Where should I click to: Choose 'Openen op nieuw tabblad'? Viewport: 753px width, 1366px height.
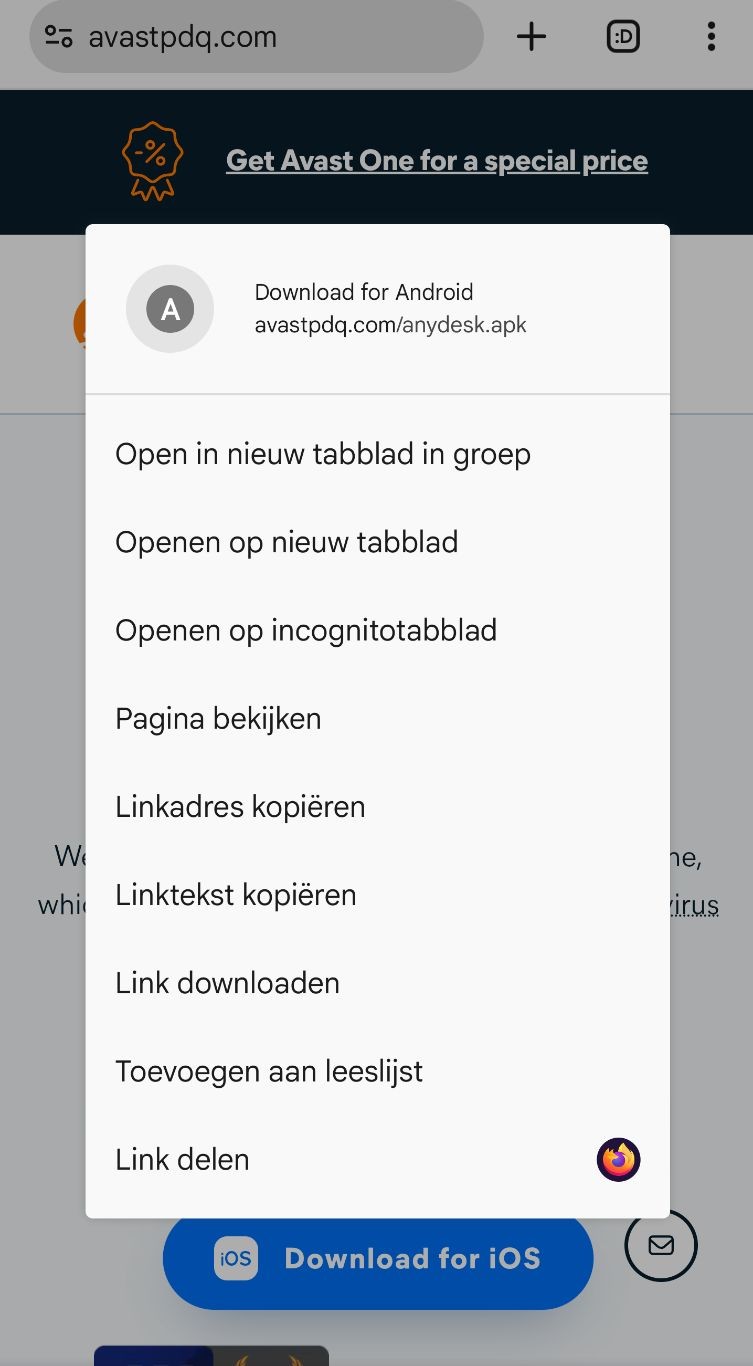pos(378,542)
